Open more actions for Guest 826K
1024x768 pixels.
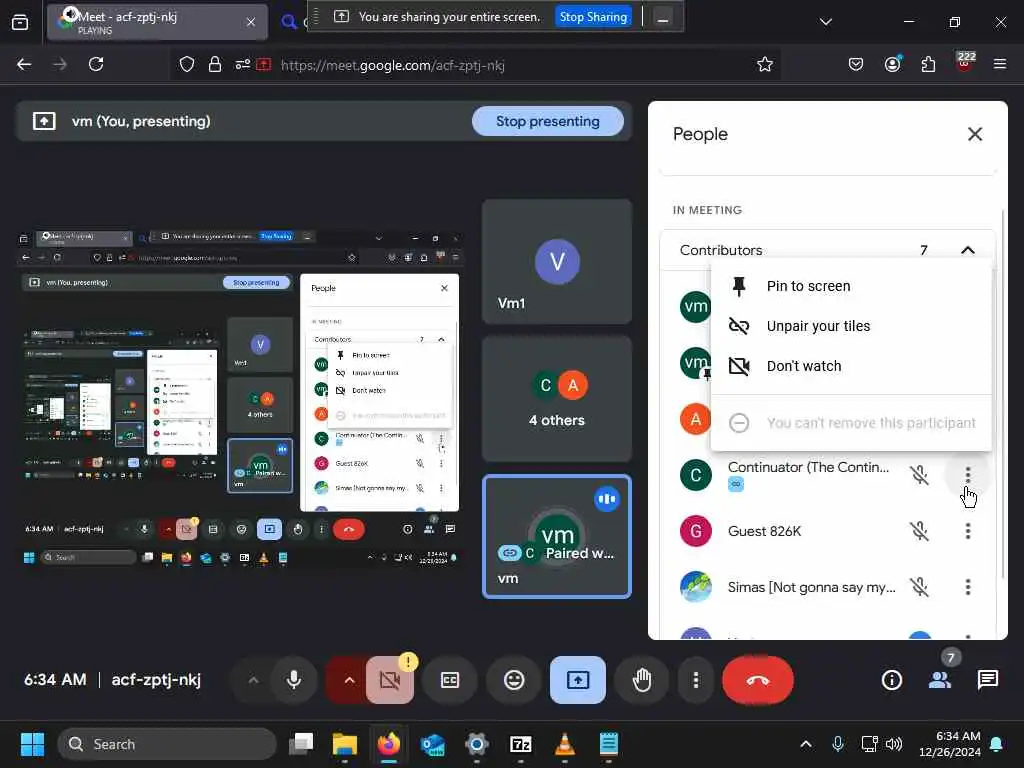pos(968,531)
